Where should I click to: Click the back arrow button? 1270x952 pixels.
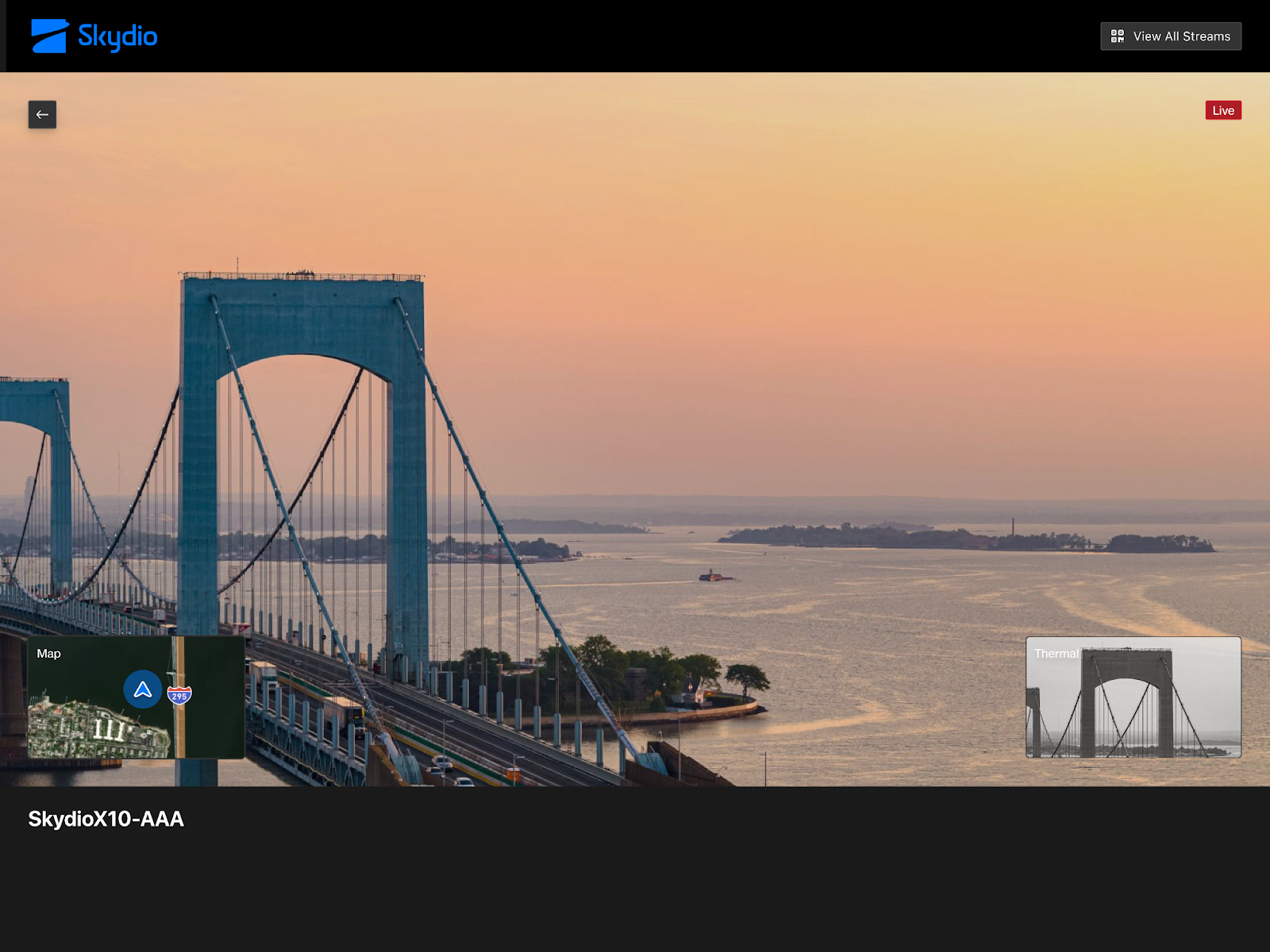[42, 114]
